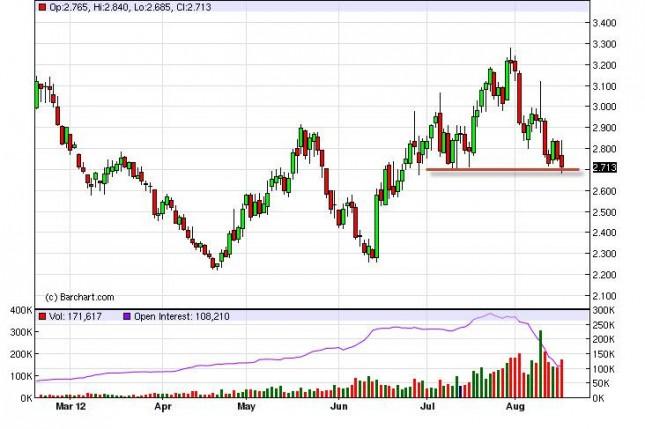
Task: Click the OHLC header text 'Op:2.765'
Action: pyautogui.click(x=68, y=7)
